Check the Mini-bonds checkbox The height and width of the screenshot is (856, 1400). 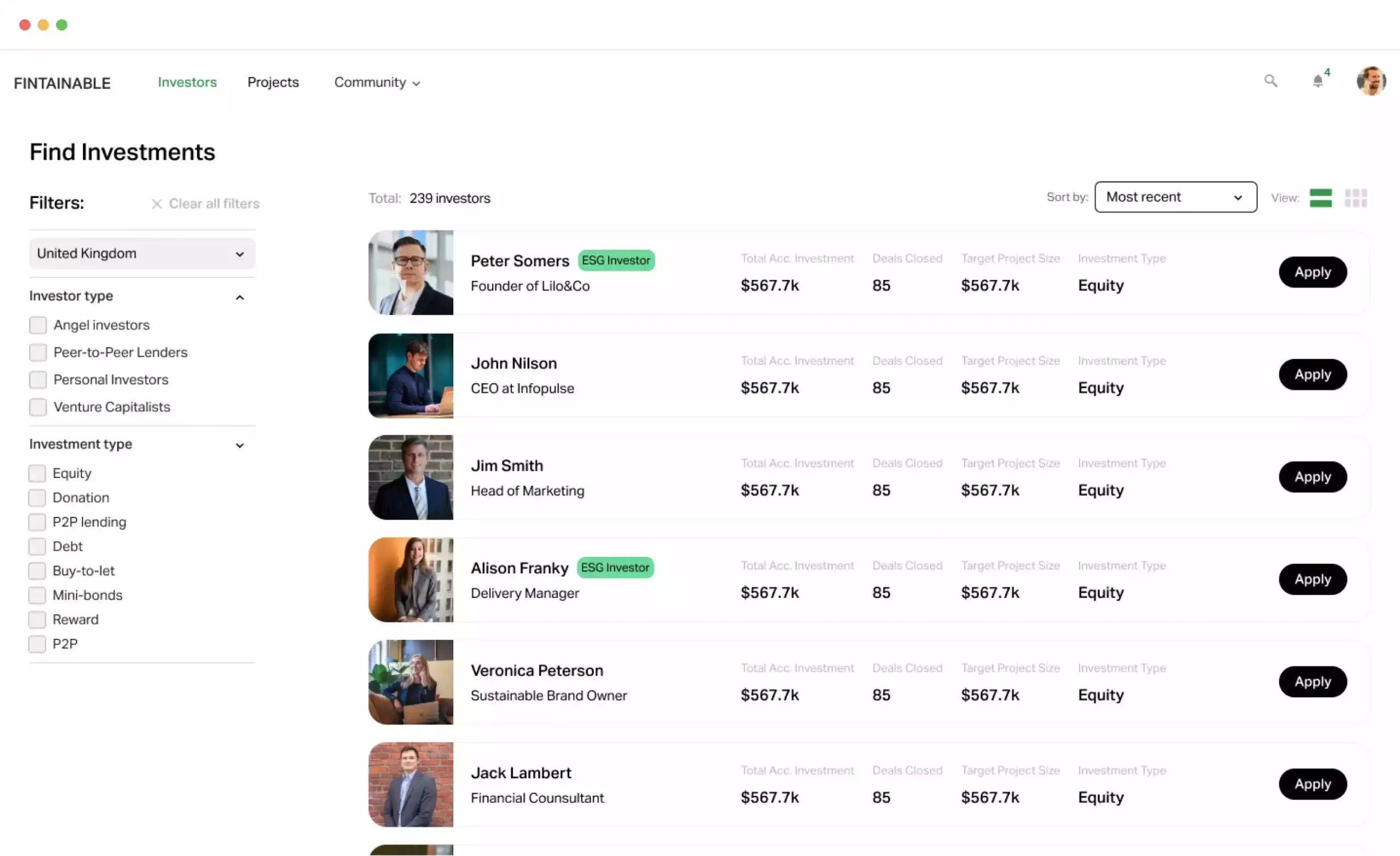click(37, 596)
